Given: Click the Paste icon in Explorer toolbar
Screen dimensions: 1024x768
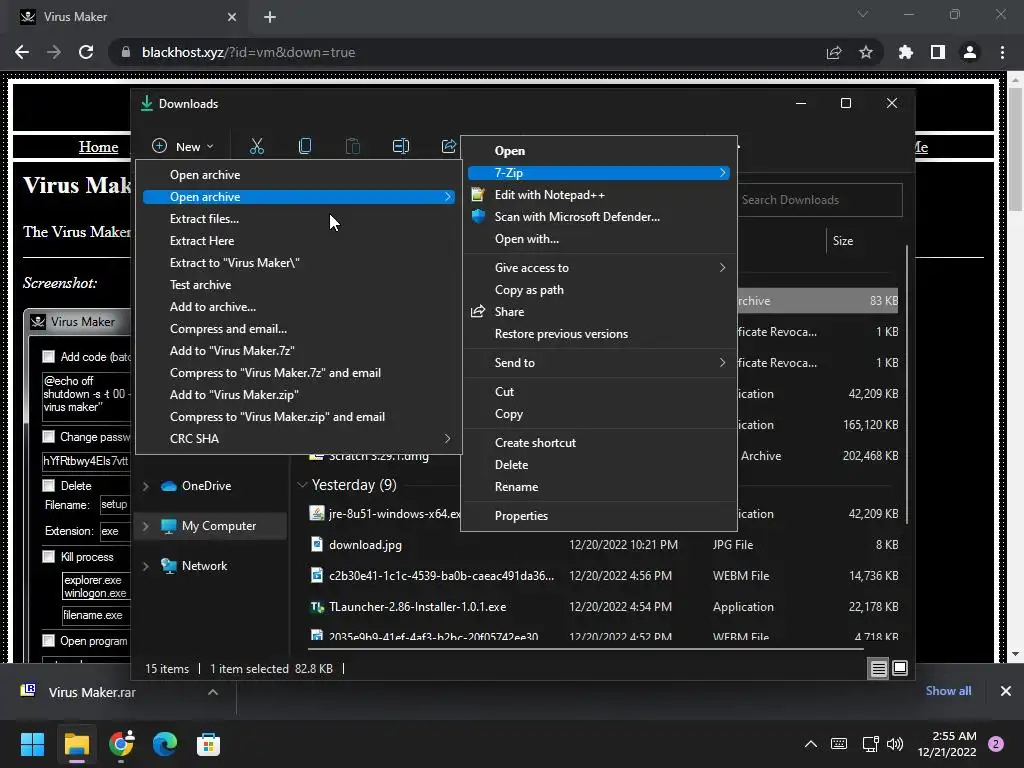Looking at the screenshot, I should click(x=353, y=146).
